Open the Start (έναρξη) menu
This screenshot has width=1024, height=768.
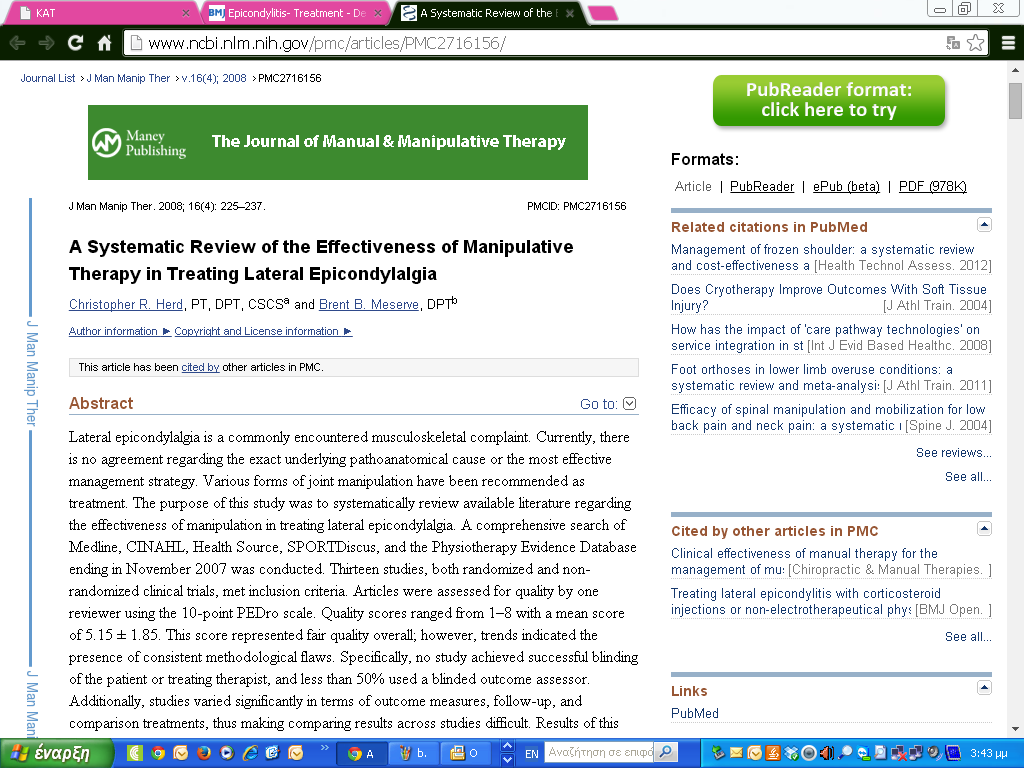pyautogui.click(x=56, y=754)
